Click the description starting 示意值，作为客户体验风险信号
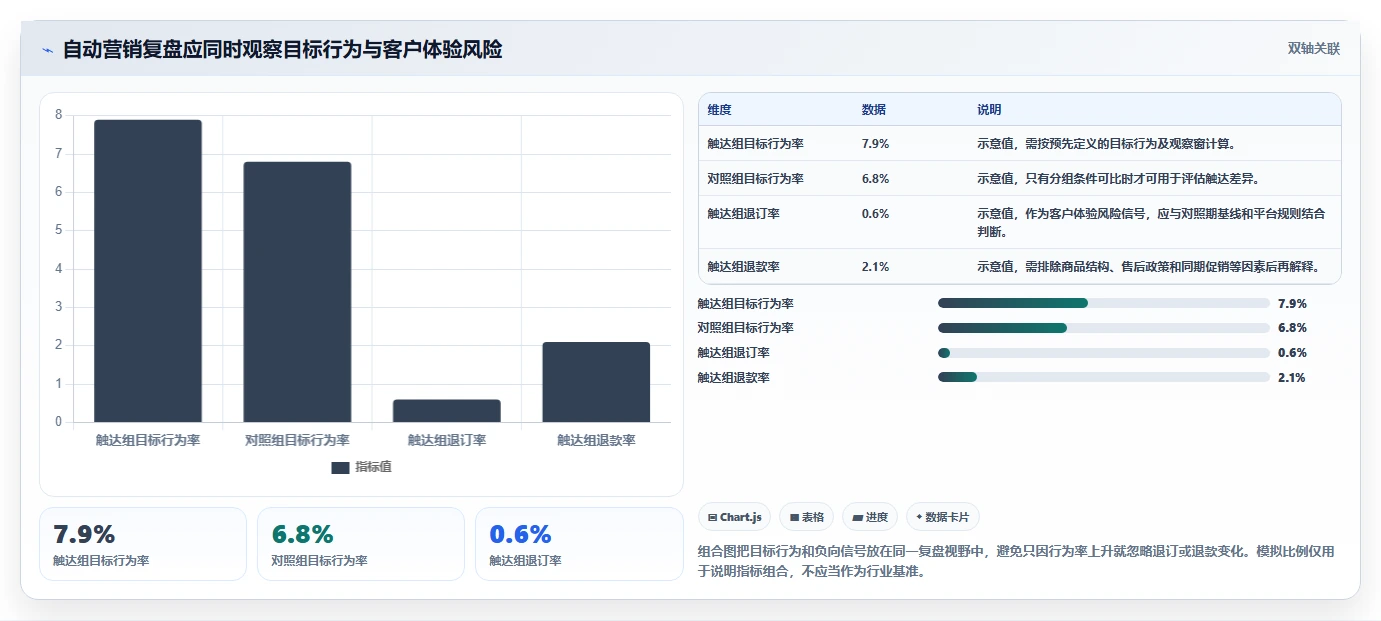 click(1151, 223)
